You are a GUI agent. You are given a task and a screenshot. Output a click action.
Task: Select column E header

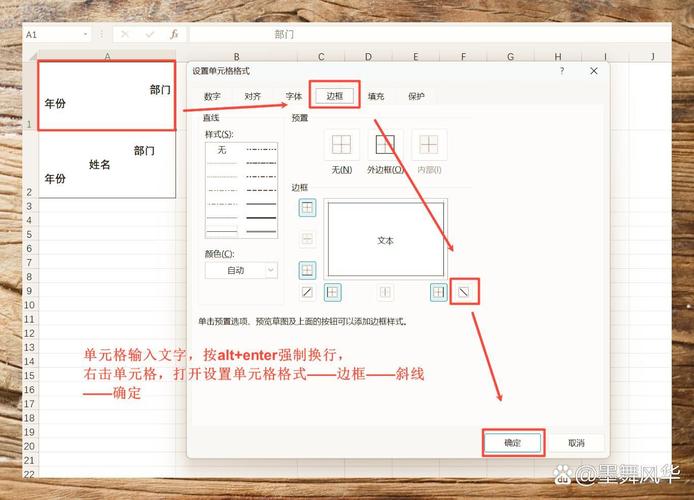coord(416,57)
